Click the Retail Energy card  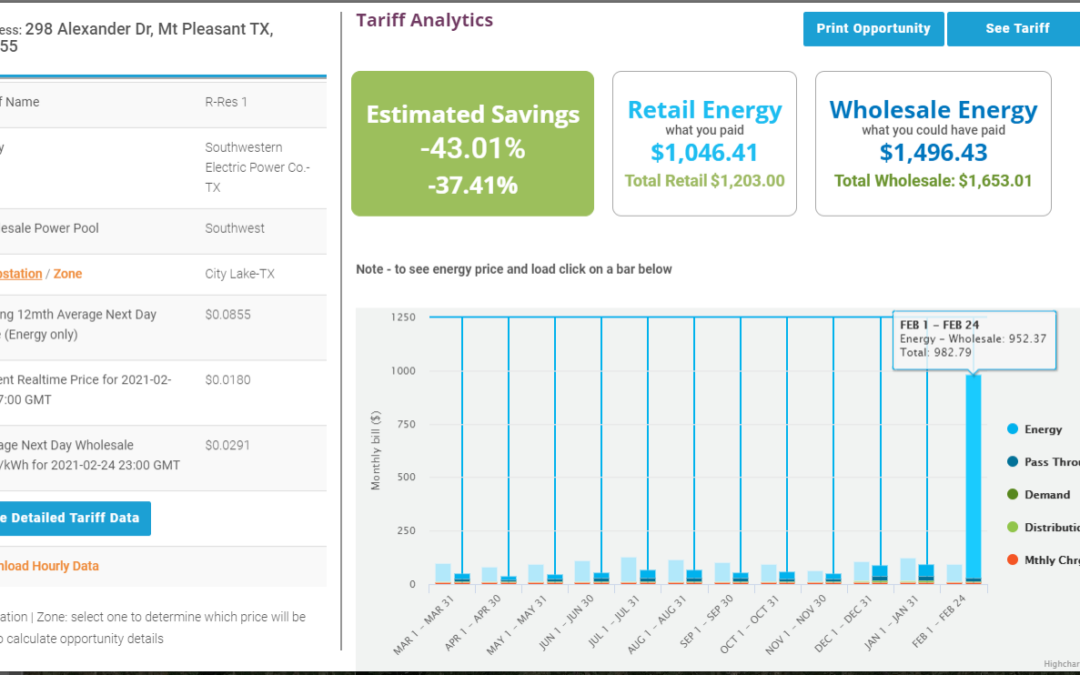(705, 143)
